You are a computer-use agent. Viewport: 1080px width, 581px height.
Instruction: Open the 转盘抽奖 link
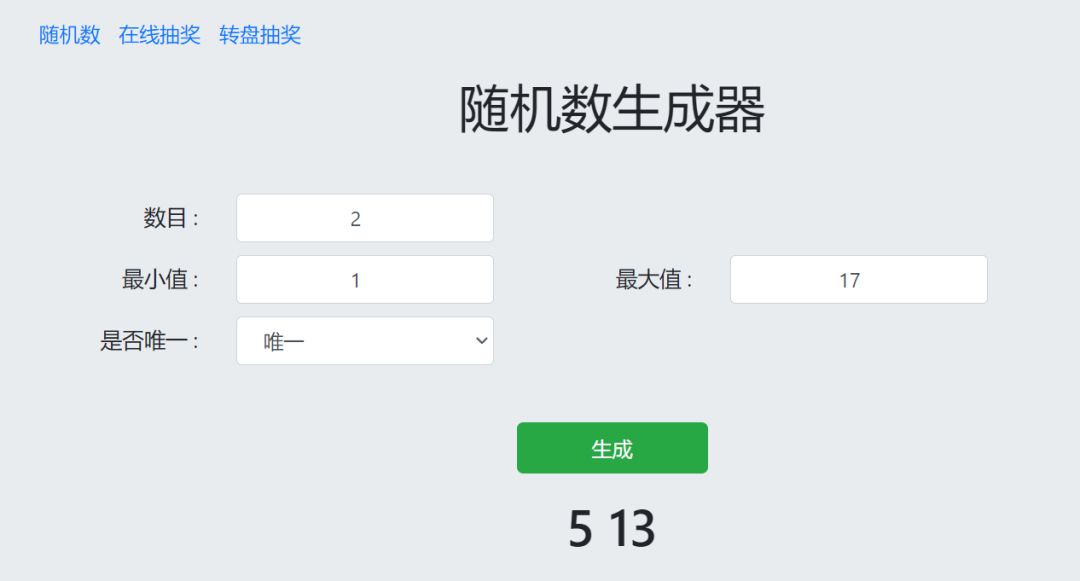pyautogui.click(x=260, y=35)
